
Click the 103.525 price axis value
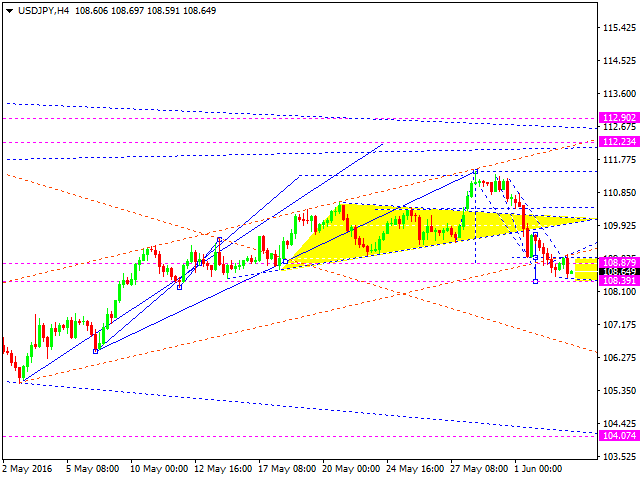pyautogui.click(x=620, y=456)
